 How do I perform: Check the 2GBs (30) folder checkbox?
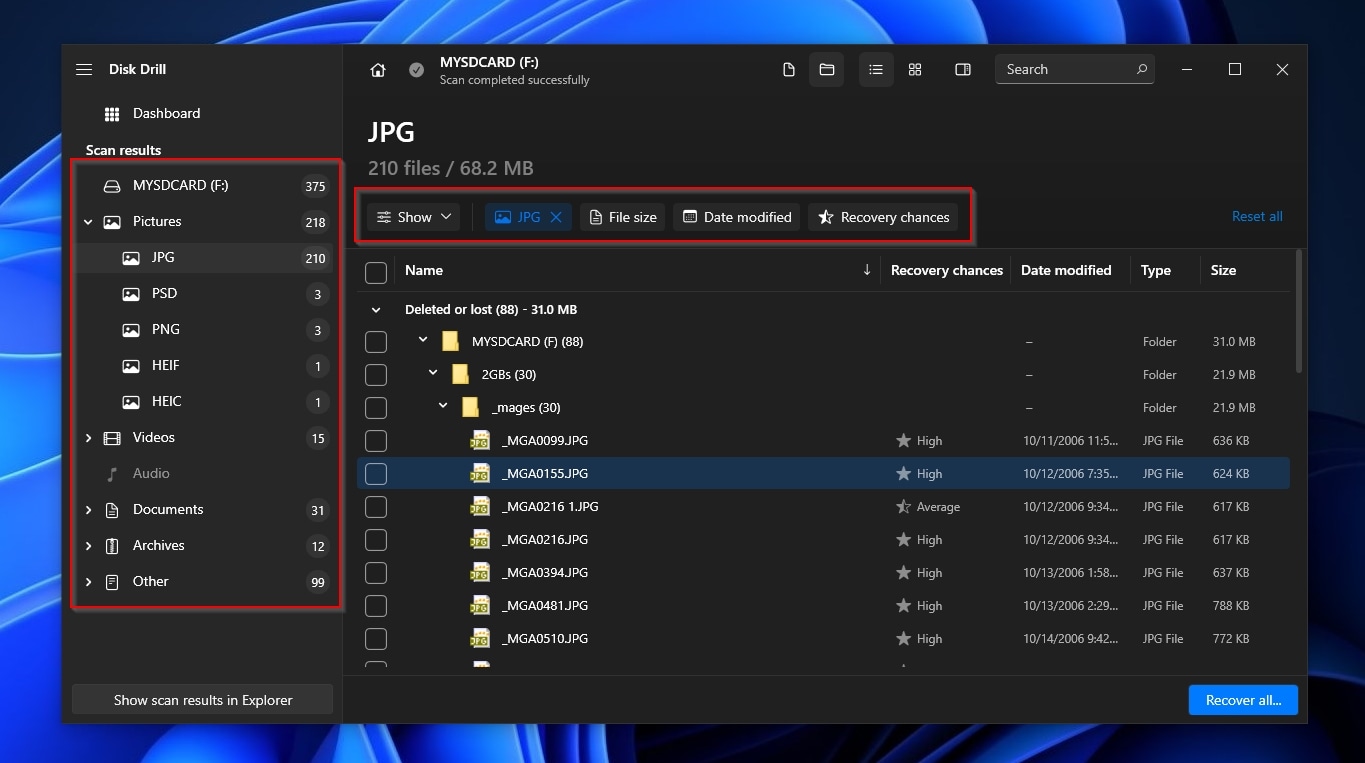pyautogui.click(x=376, y=375)
